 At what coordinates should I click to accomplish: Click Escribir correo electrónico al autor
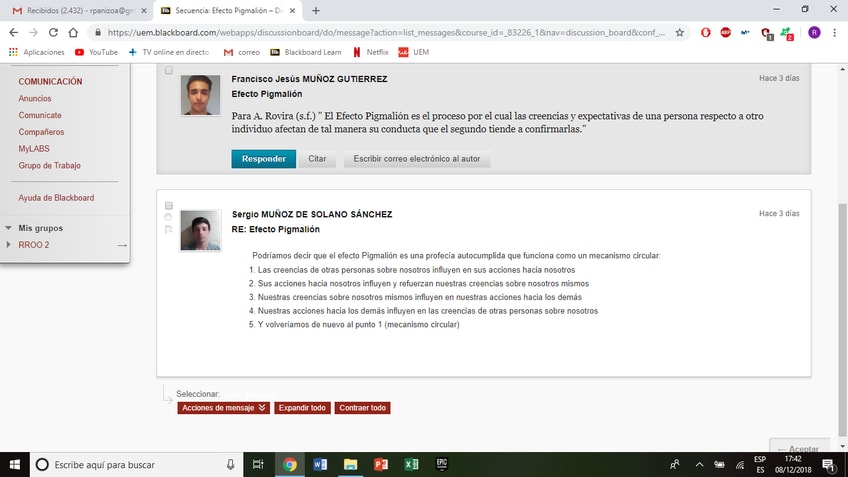coord(416,159)
